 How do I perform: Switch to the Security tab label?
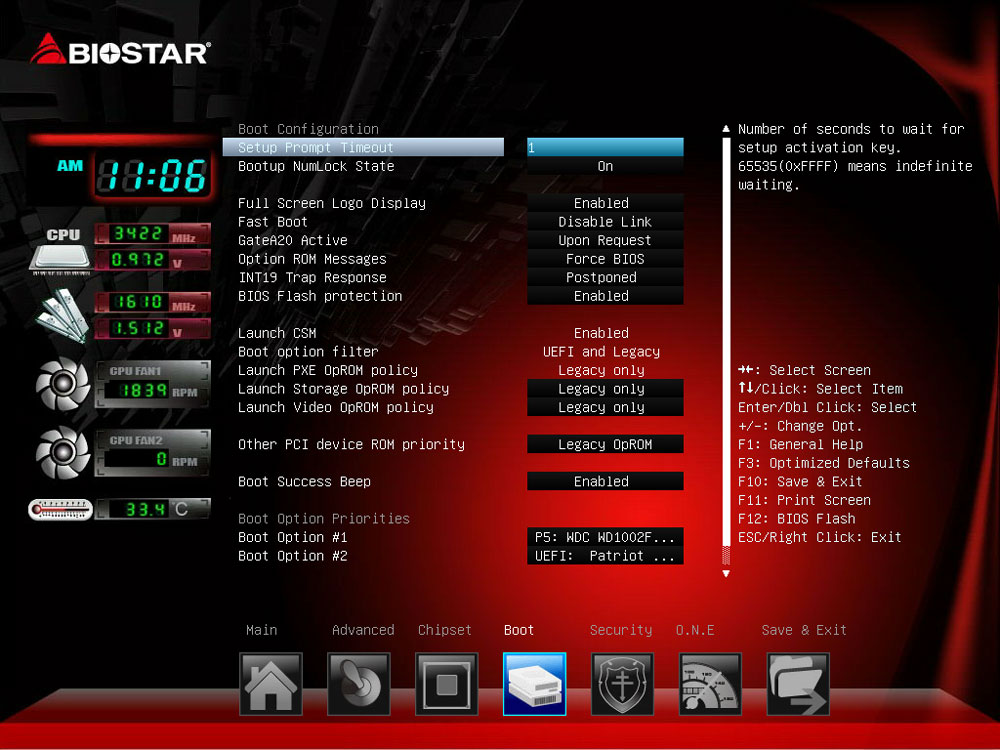tap(620, 630)
